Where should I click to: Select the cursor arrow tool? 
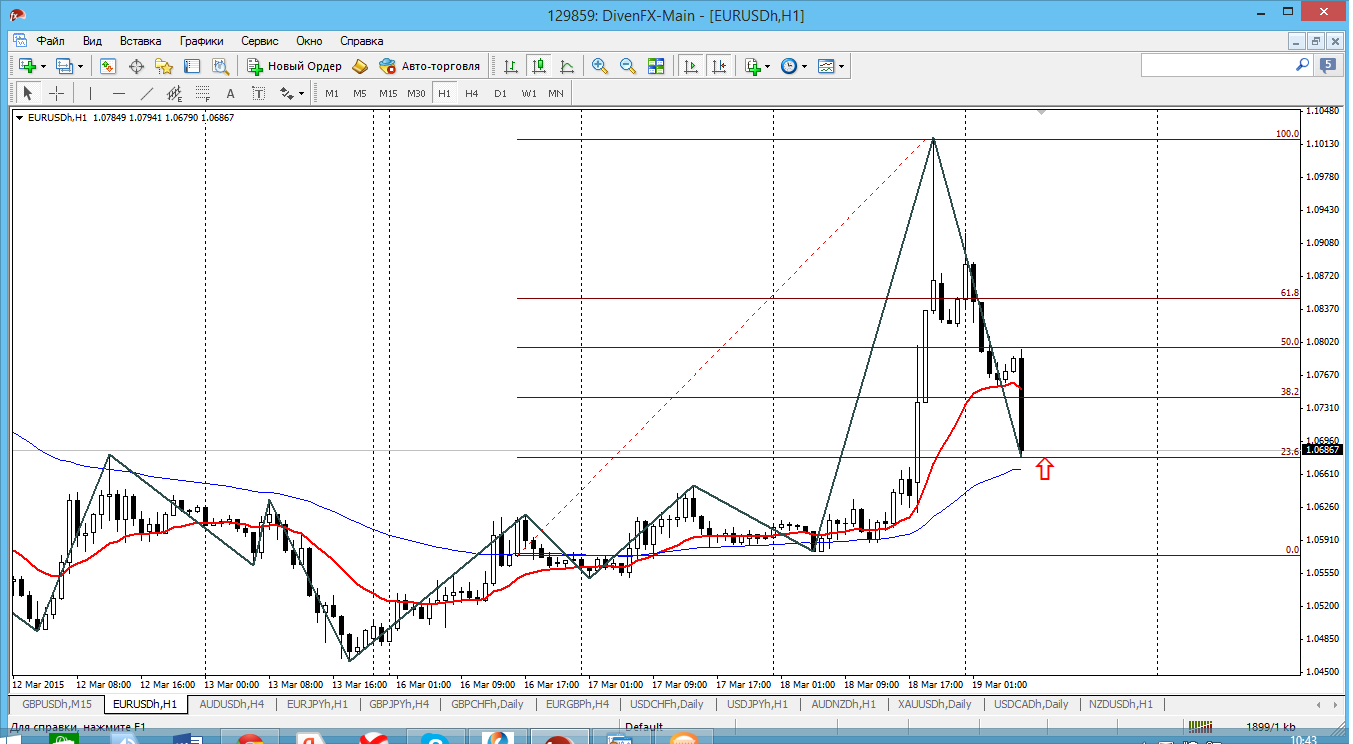click(28, 93)
